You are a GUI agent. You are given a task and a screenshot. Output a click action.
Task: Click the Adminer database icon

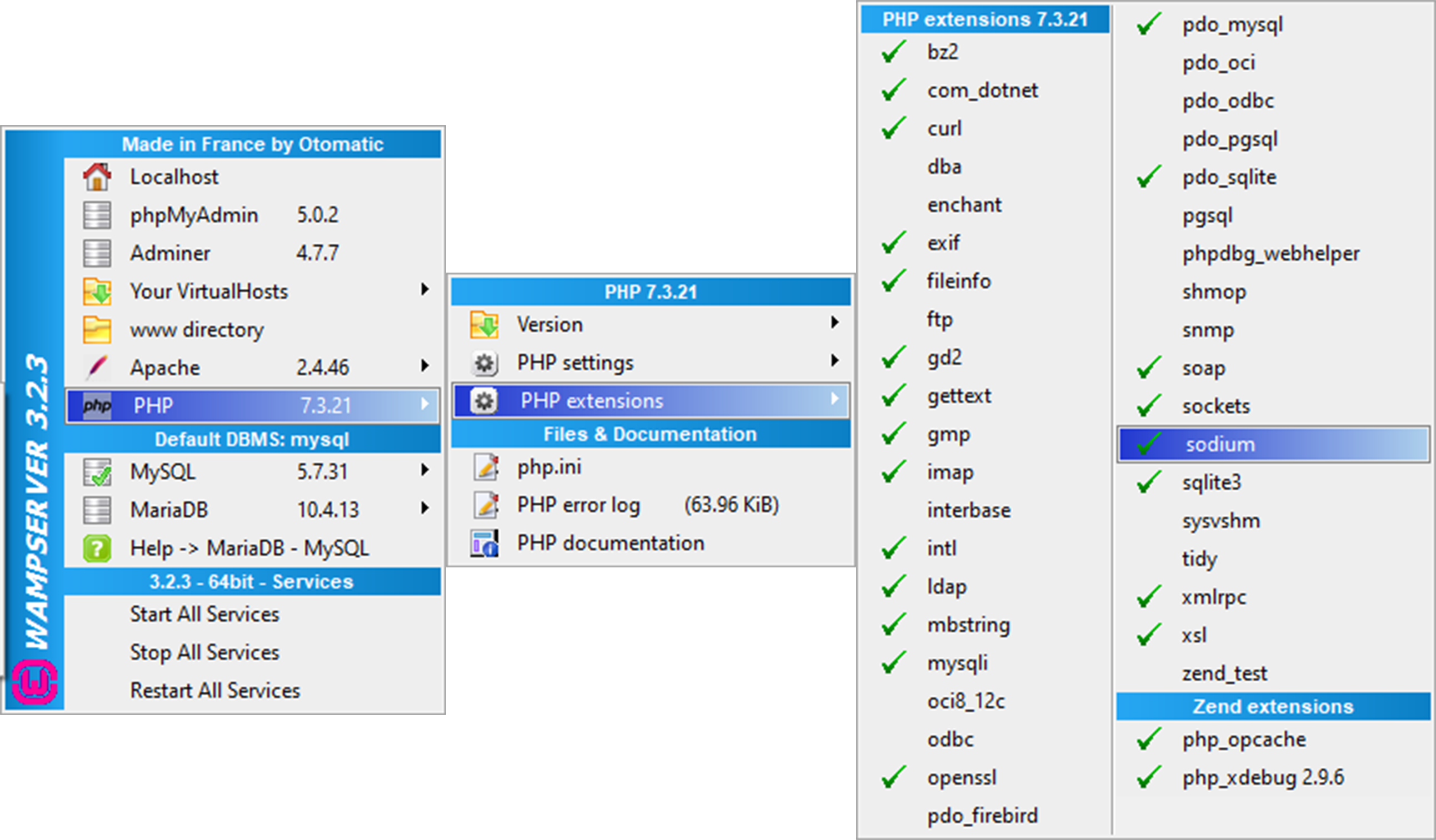(x=97, y=253)
